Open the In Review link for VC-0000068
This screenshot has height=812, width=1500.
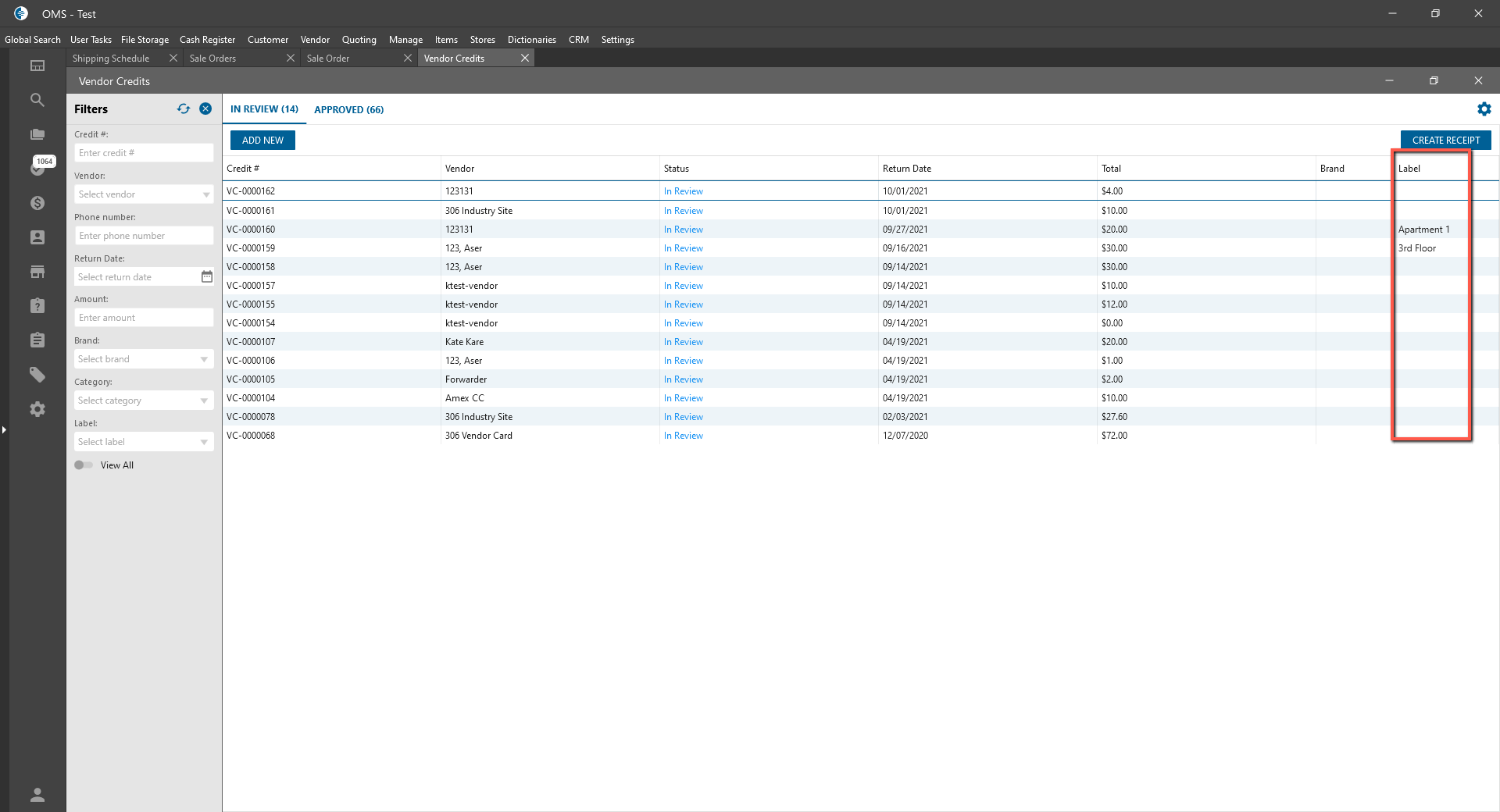point(684,436)
